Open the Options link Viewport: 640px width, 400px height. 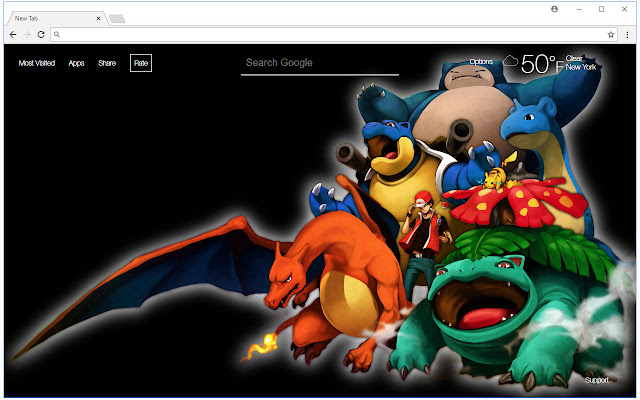pyautogui.click(x=481, y=62)
